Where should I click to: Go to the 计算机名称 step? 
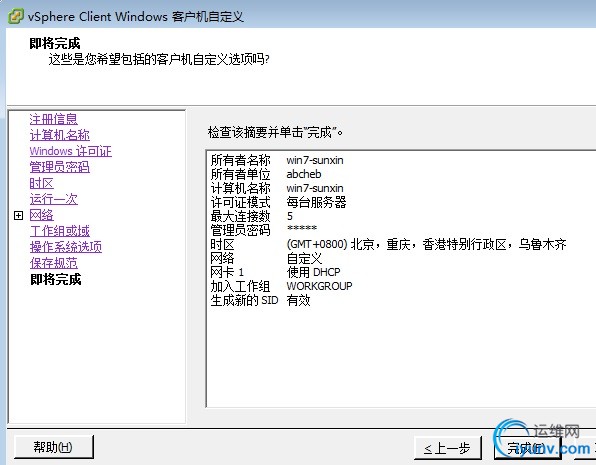60,135
